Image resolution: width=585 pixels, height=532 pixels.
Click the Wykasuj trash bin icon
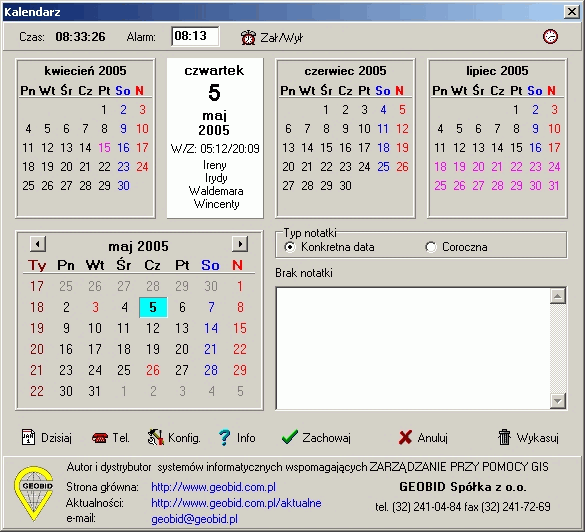pyautogui.click(x=504, y=437)
